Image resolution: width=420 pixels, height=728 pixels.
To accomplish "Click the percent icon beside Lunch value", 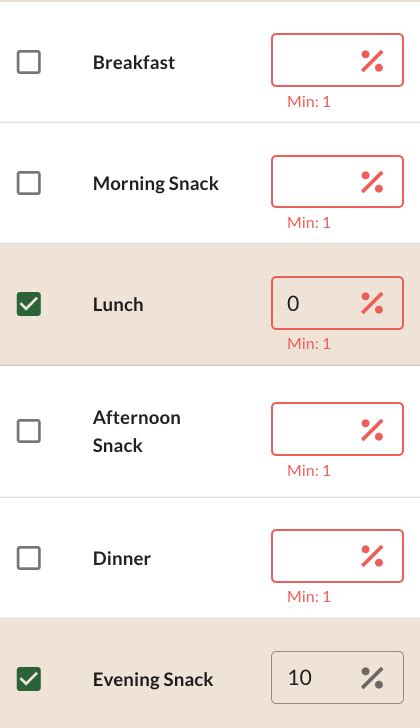I will click(372, 303).
